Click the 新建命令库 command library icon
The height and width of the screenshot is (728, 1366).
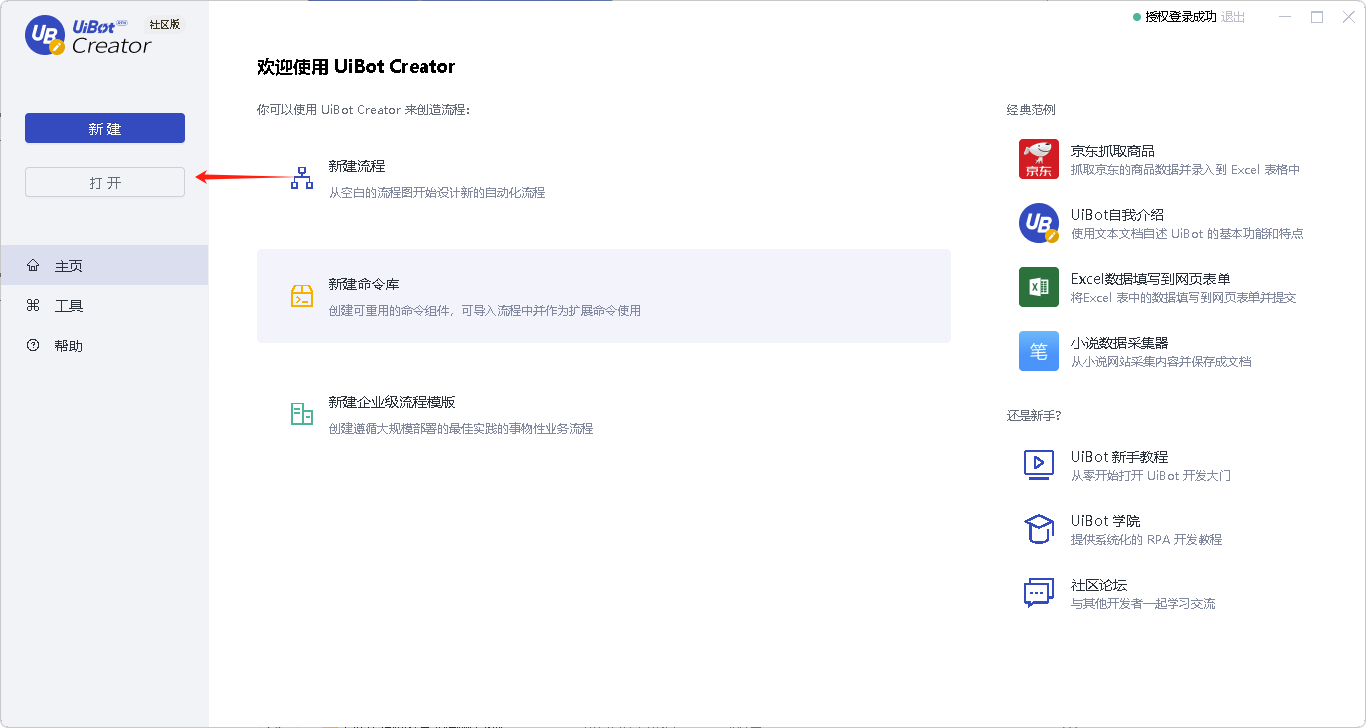[301, 295]
